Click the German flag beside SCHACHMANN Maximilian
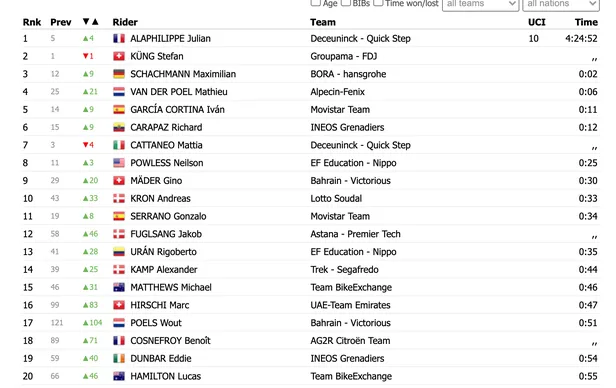Image resolution: width=616 pixels, height=388 pixels. (x=119, y=74)
